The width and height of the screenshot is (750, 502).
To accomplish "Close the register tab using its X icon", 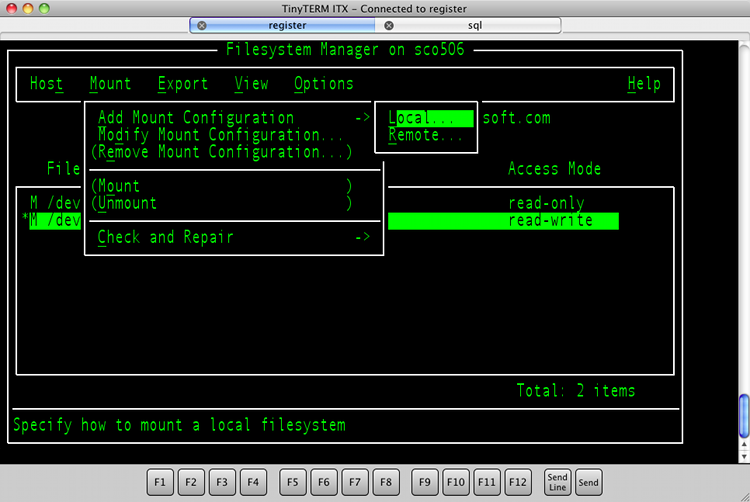I will (x=202, y=25).
